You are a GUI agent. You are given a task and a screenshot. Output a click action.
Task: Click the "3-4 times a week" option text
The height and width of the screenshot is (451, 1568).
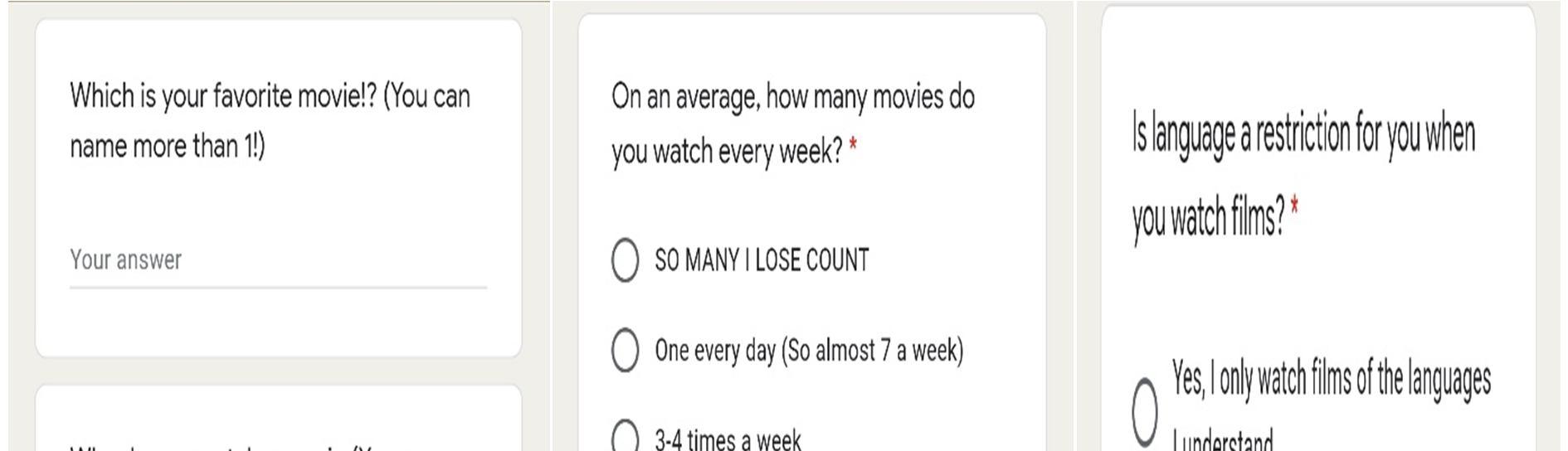(x=728, y=439)
